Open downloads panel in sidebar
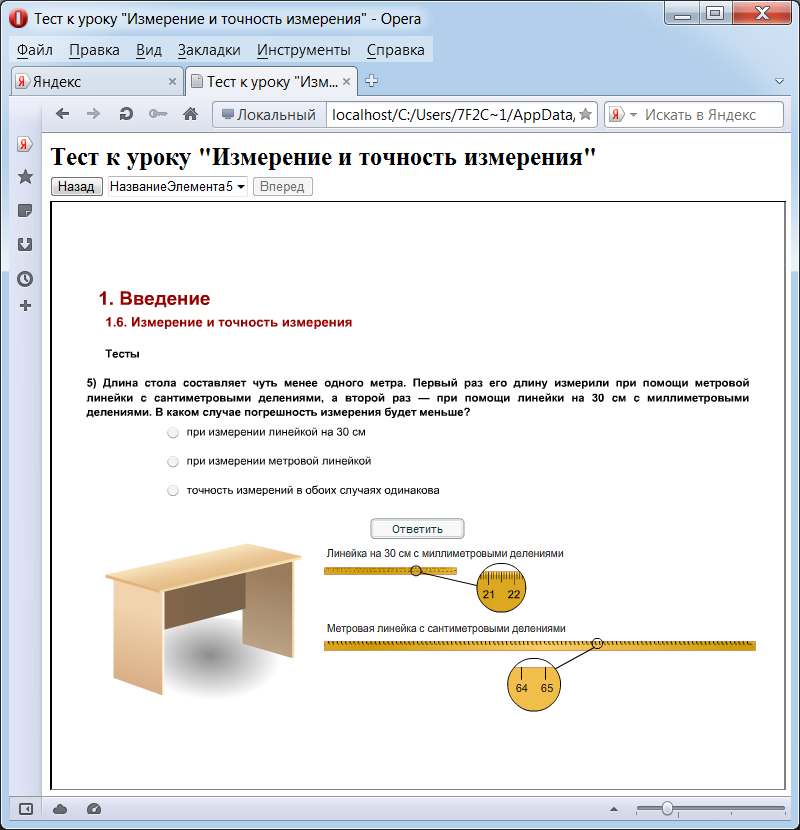The image size is (800, 830). [25, 244]
